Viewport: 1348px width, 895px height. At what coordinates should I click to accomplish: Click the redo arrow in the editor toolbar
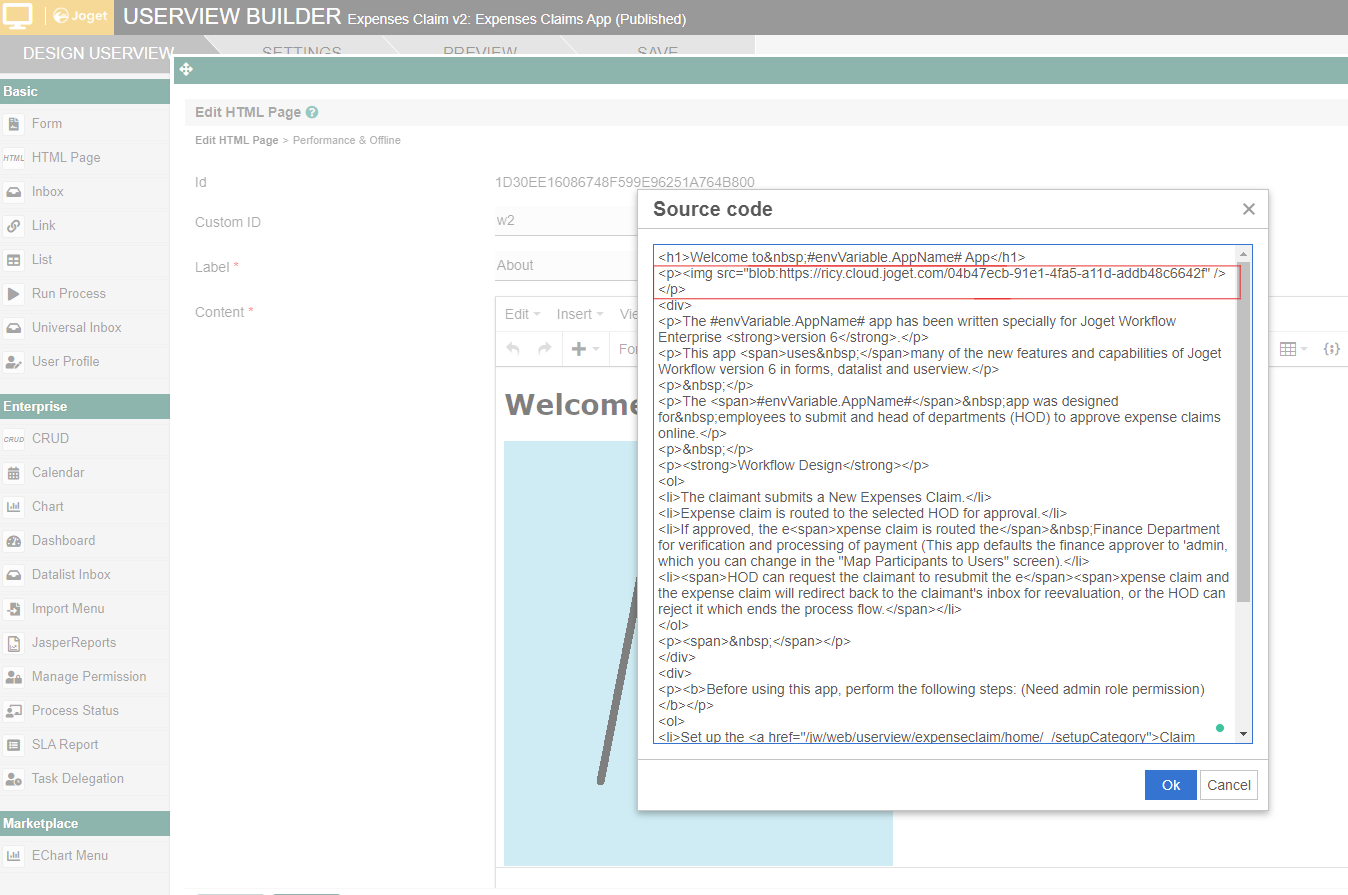point(545,349)
